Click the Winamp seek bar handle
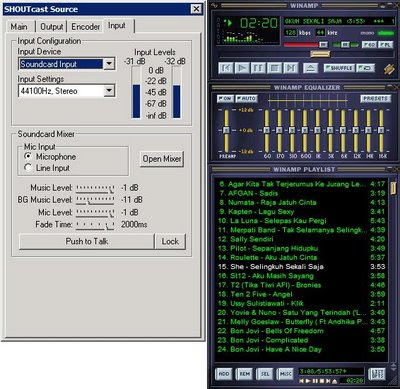This screenshot has height=389, width=400. tap(320, 54)
